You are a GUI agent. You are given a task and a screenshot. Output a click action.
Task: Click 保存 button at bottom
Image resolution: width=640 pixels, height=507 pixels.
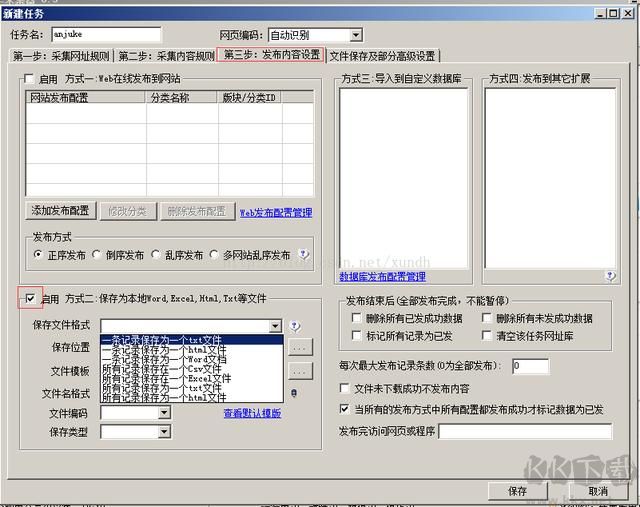coord(517,491)
